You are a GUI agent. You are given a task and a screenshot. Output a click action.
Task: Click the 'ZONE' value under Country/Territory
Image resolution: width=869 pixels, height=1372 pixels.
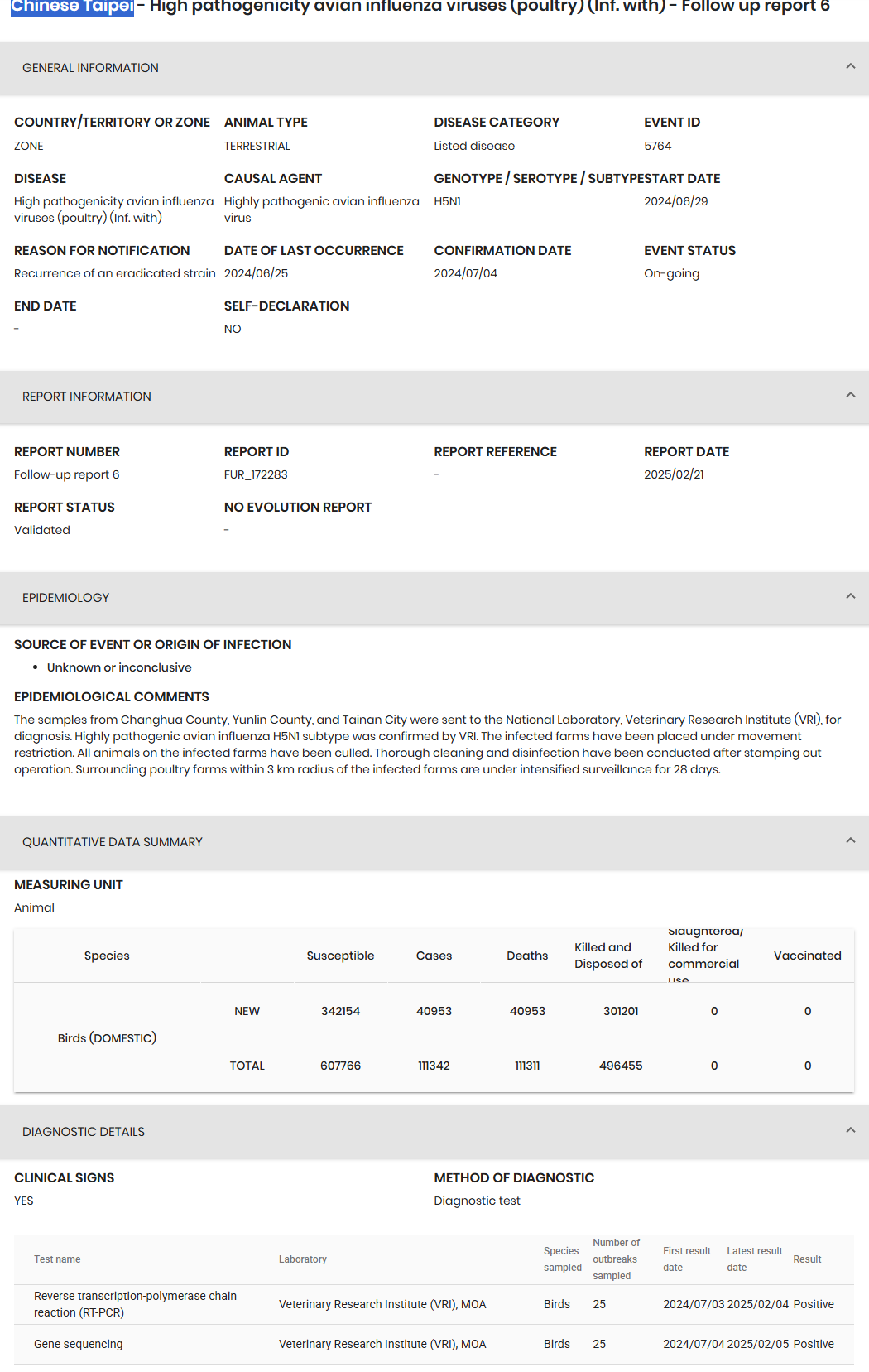[x=29, y=146]
